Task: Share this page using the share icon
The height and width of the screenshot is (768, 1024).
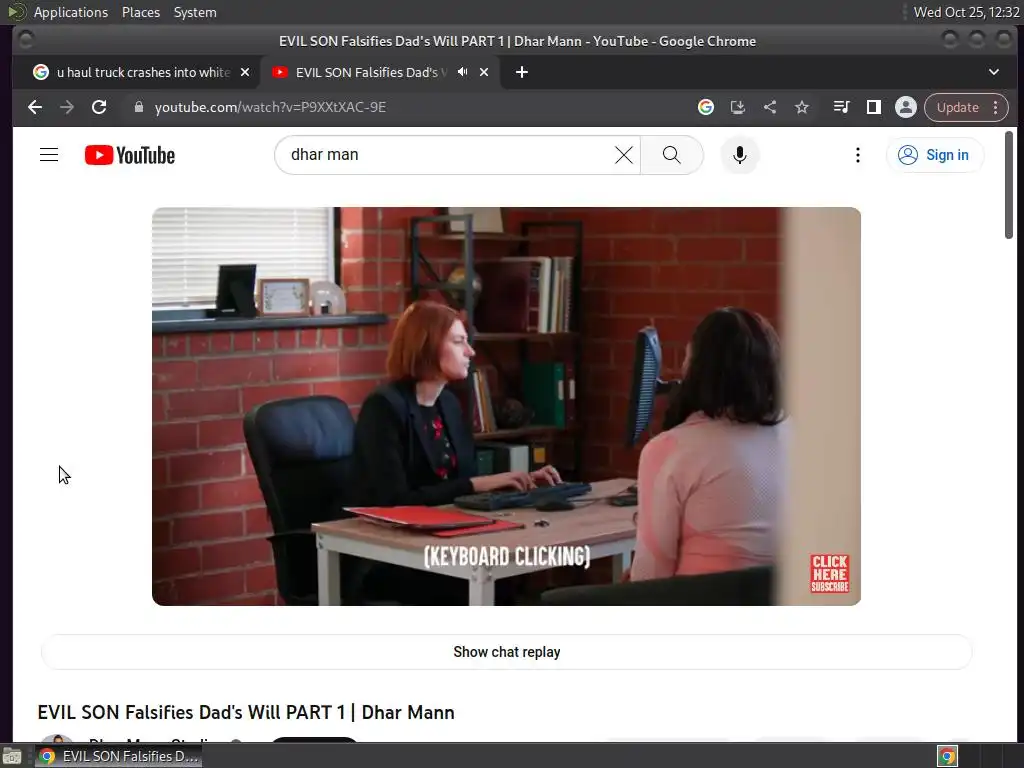Action: tap(770, 107)
